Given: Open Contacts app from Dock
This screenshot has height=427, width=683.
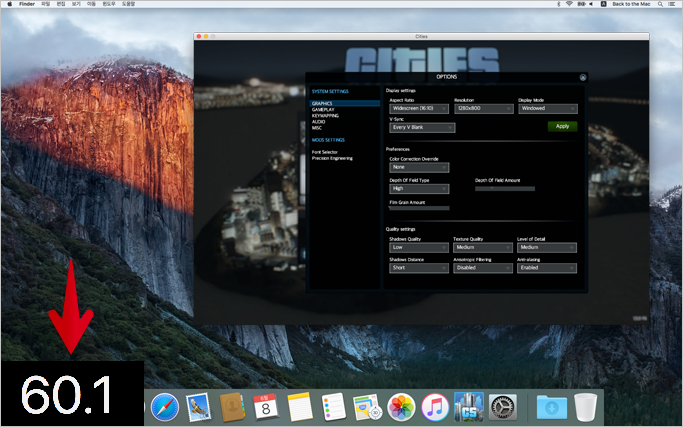Looking at the screenshot, I should (232, 407).
